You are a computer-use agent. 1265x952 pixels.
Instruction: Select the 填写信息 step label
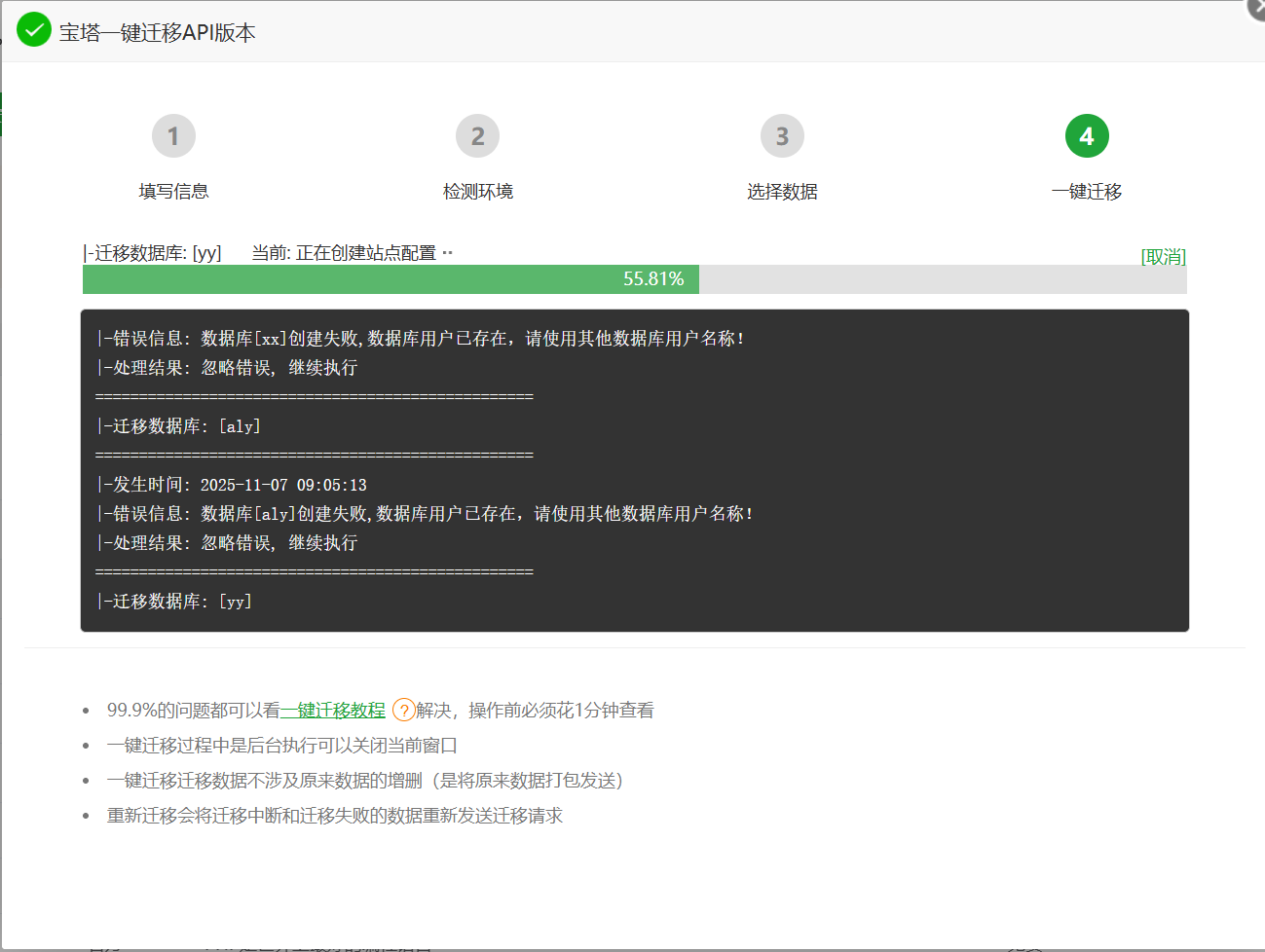click(x=173, y=191)
